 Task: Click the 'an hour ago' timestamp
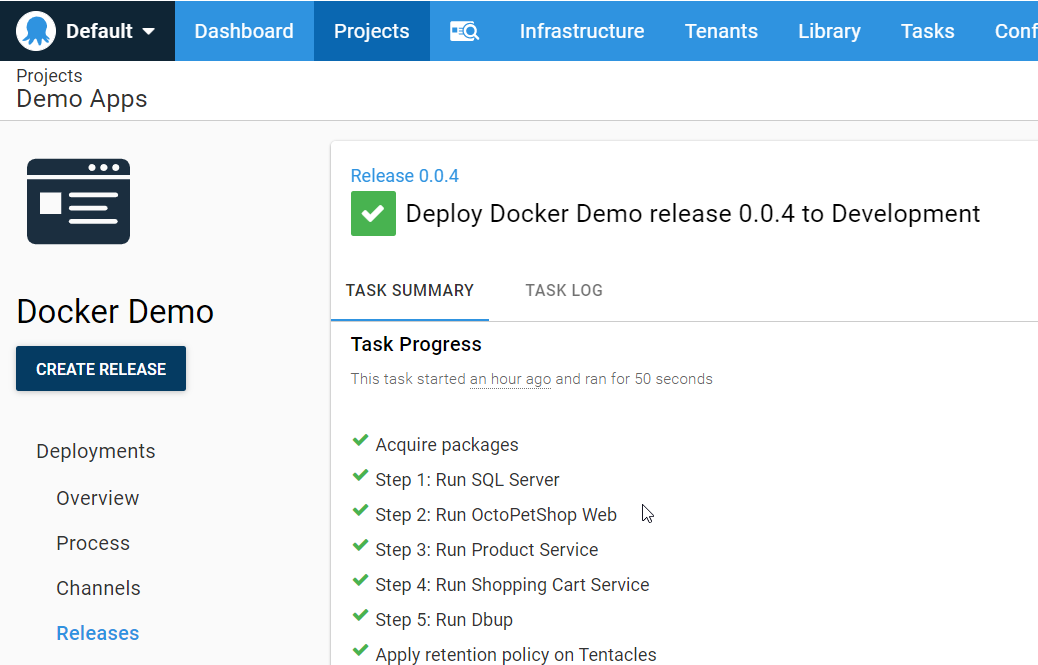(x=510, y=379)
